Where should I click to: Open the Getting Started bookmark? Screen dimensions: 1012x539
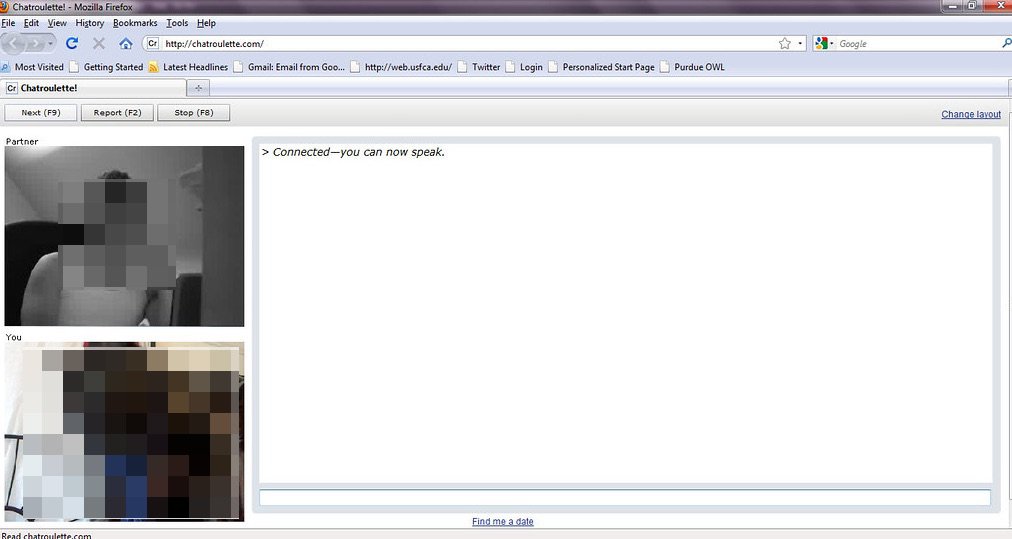tap(106, 66)
